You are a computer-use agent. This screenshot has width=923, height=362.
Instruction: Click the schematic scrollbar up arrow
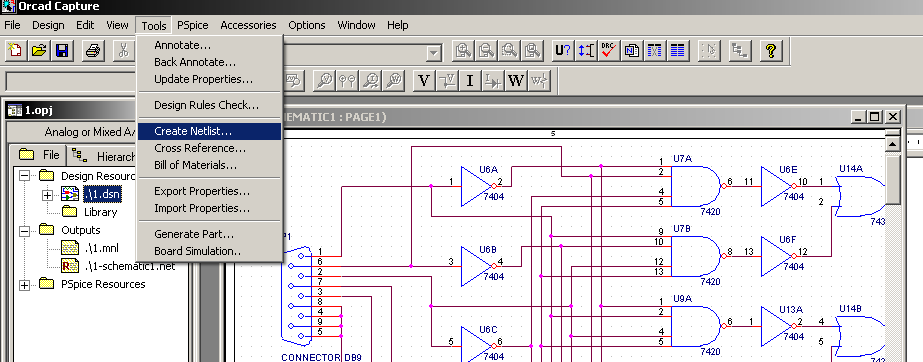pos(892,144)
